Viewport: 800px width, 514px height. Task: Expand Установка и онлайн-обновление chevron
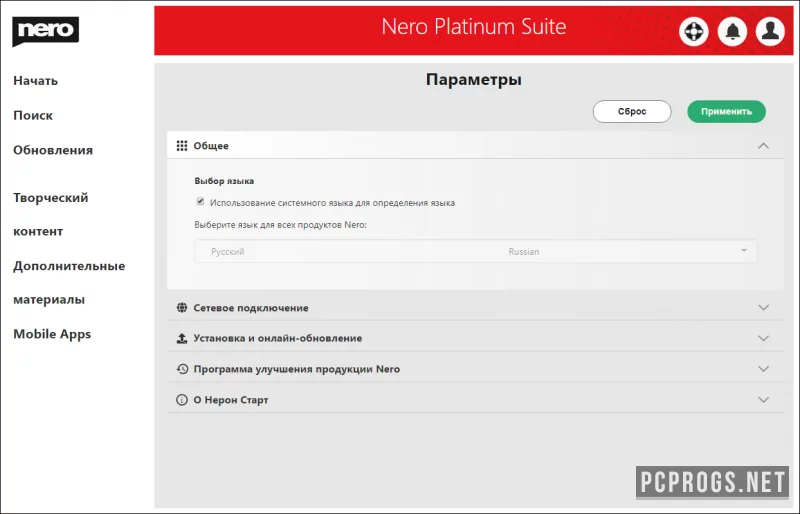(x=763, y=338)
